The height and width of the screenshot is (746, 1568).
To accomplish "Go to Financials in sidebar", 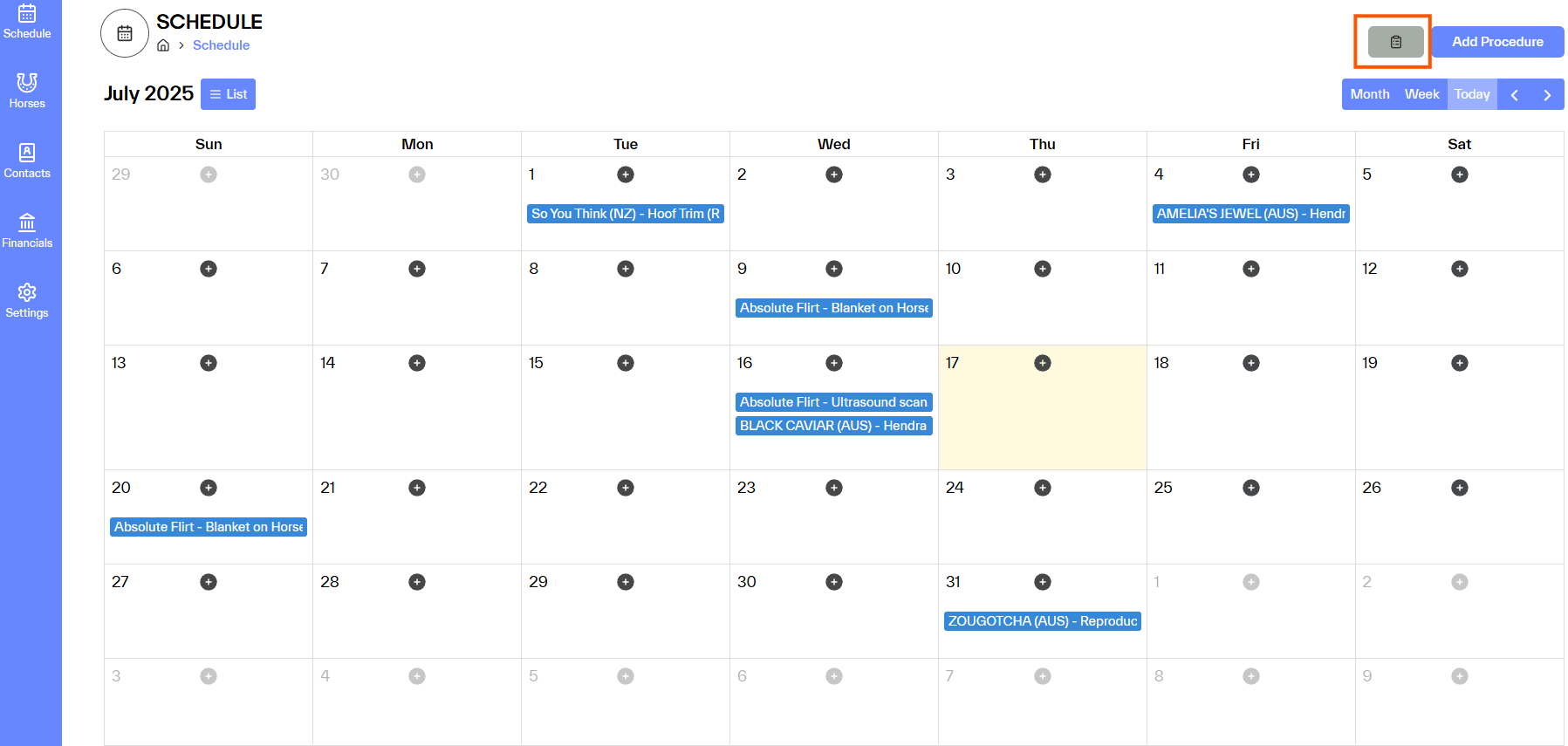I will click(27, 230).
